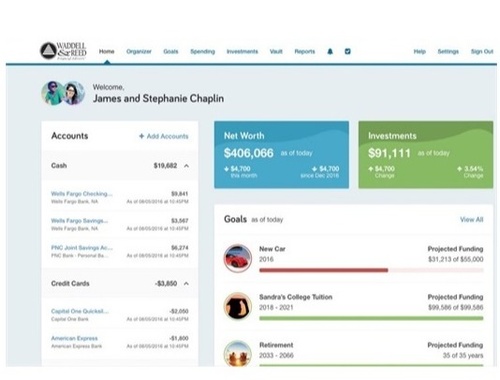The height and width of the screenshot is (380, 500).
Task: Click Add Accounts
Action: 168,136
